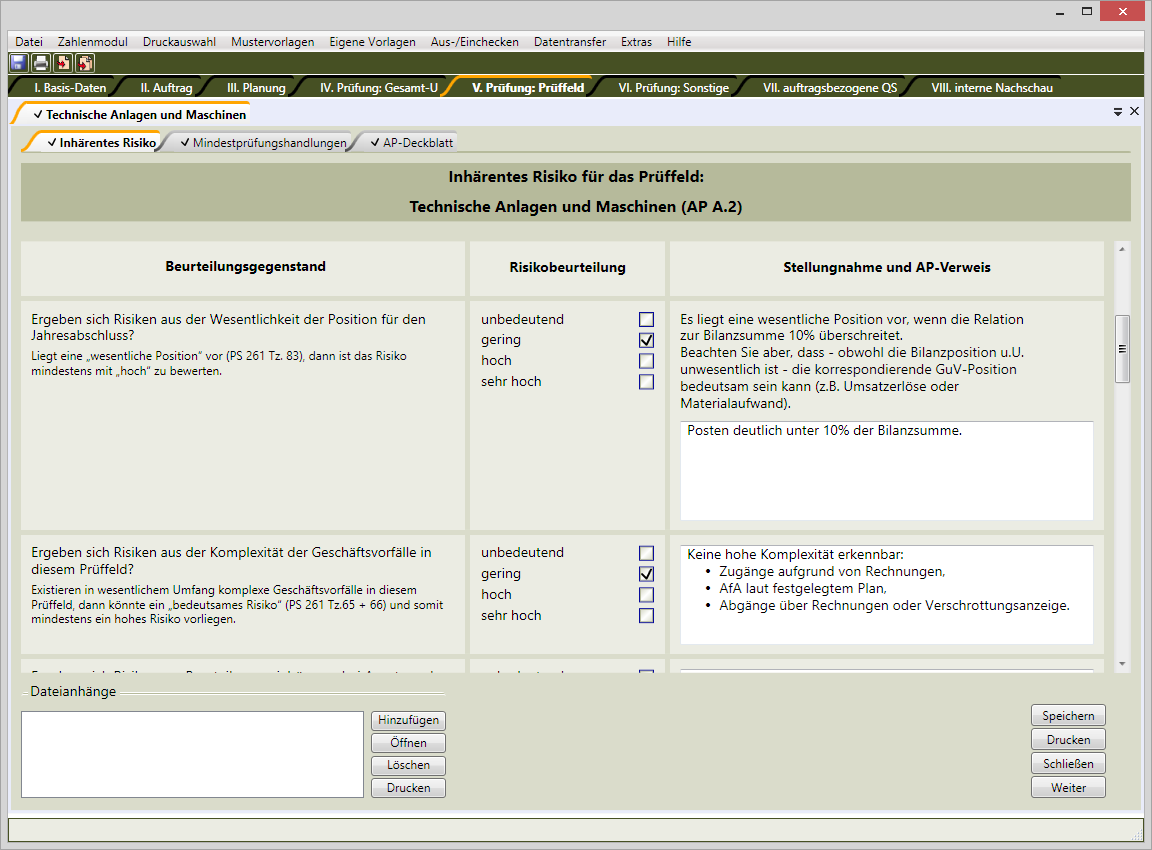Click the multi-document export icon in toolbar
Screen dimensions: 1152x850
pyautogui.click(x=85, y=63)
